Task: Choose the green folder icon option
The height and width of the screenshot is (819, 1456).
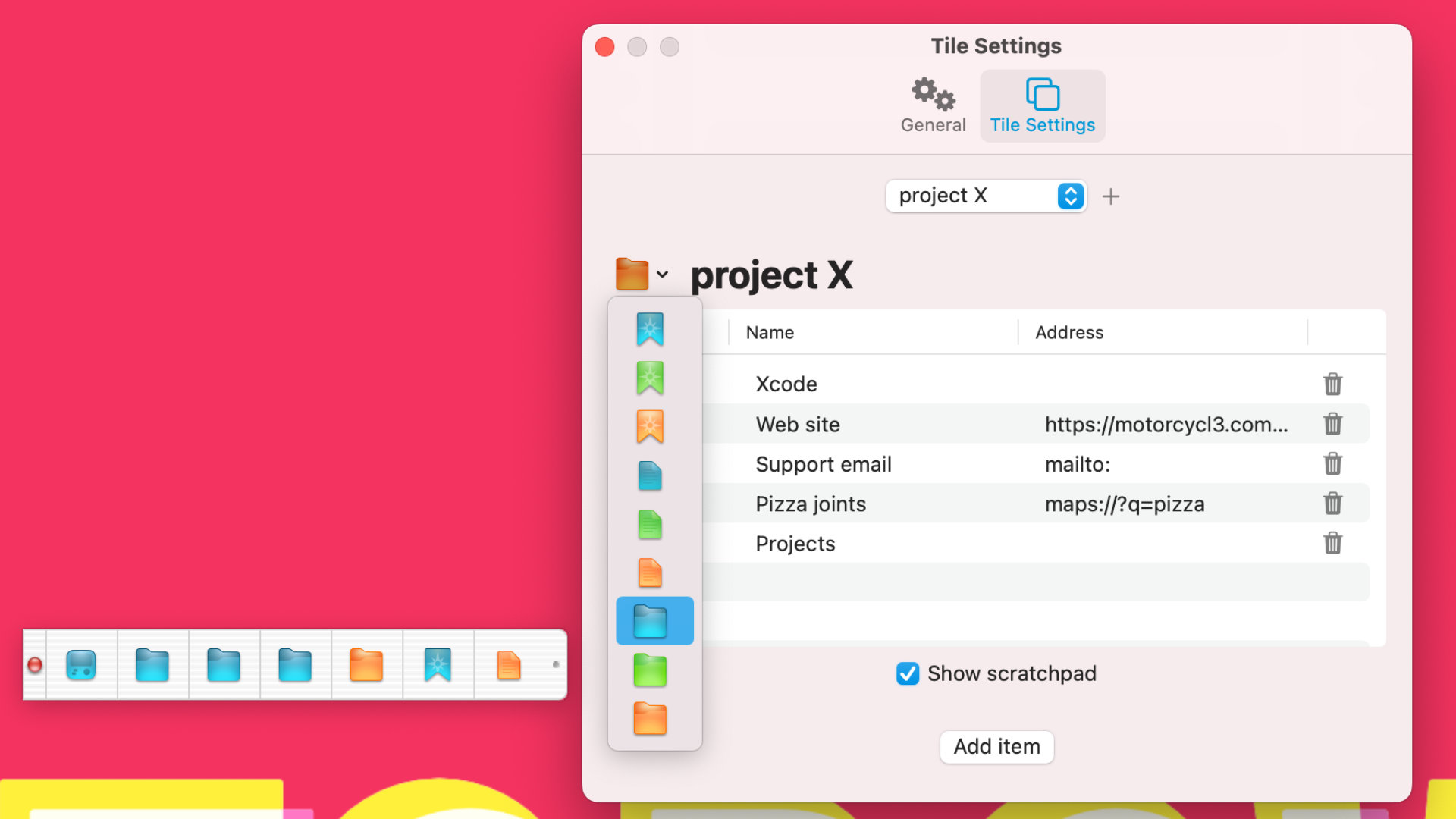Action: click(650, 670)
